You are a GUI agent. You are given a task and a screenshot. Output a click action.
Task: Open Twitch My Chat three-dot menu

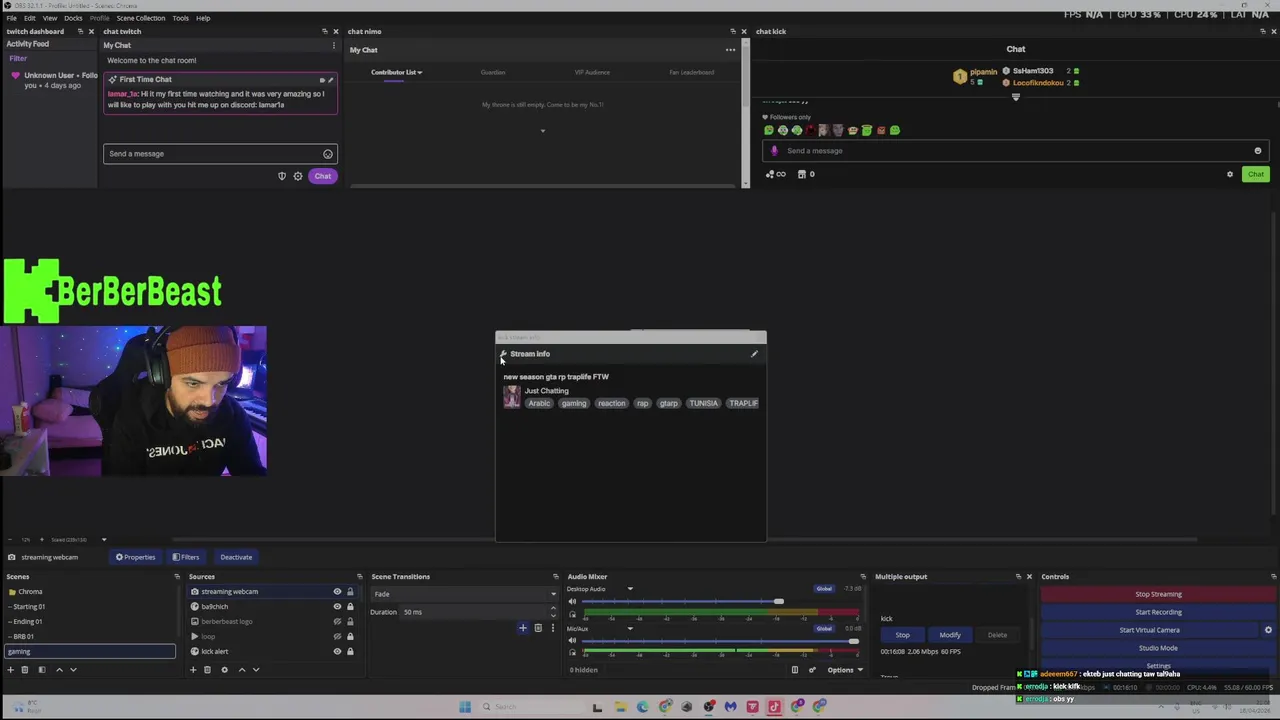334,46
